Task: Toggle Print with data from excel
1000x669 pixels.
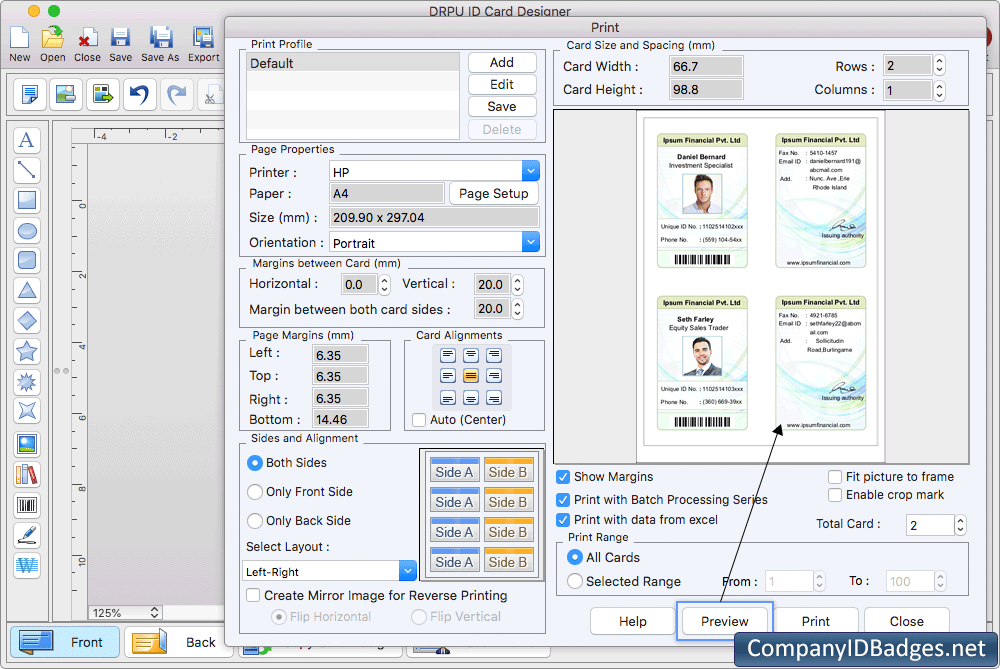Action: pyautogui.click(x=563, y=520)
